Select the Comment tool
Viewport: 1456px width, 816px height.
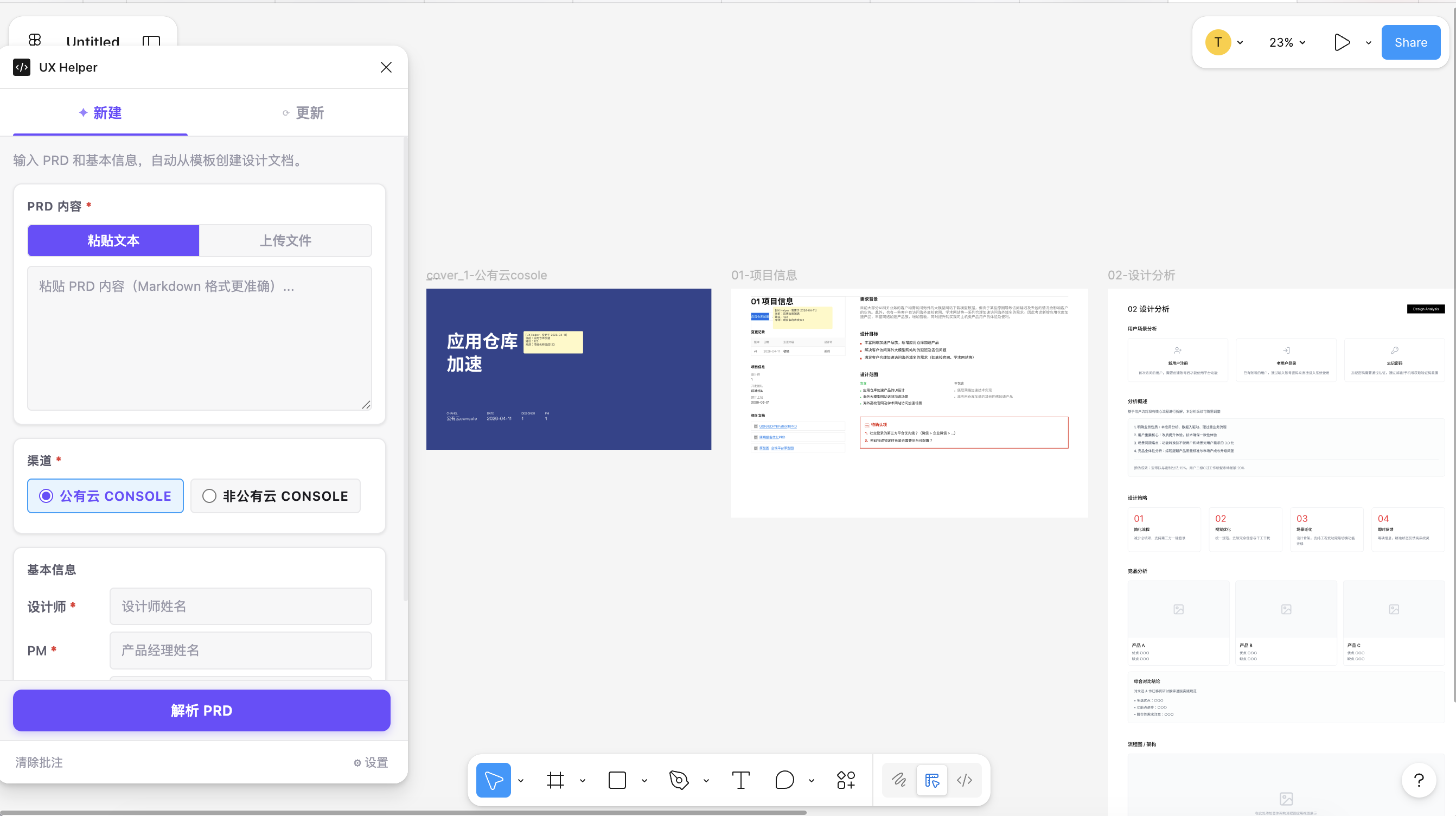click(784, 780)
